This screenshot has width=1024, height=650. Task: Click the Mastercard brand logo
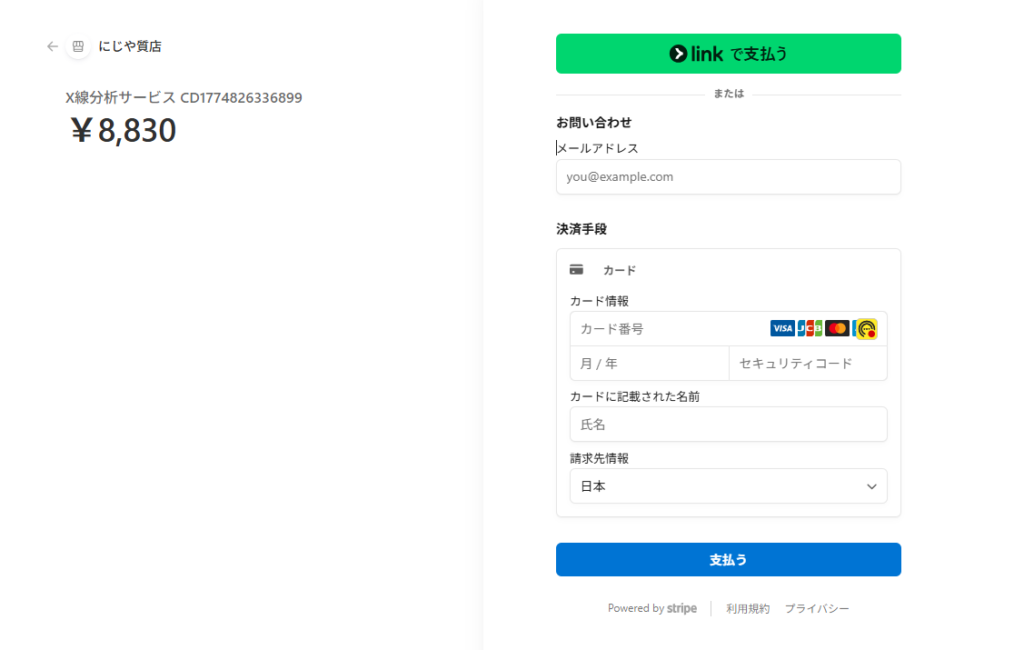837,328
